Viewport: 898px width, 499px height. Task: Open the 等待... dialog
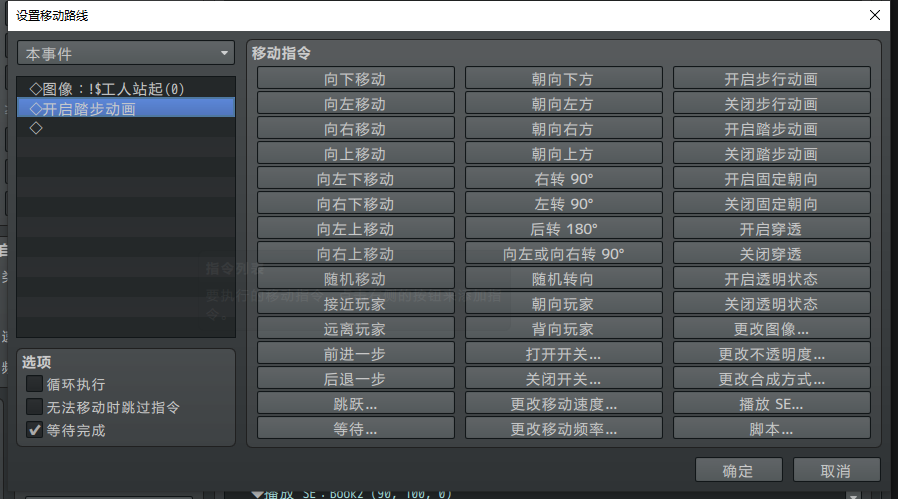[x=356, y=429]
